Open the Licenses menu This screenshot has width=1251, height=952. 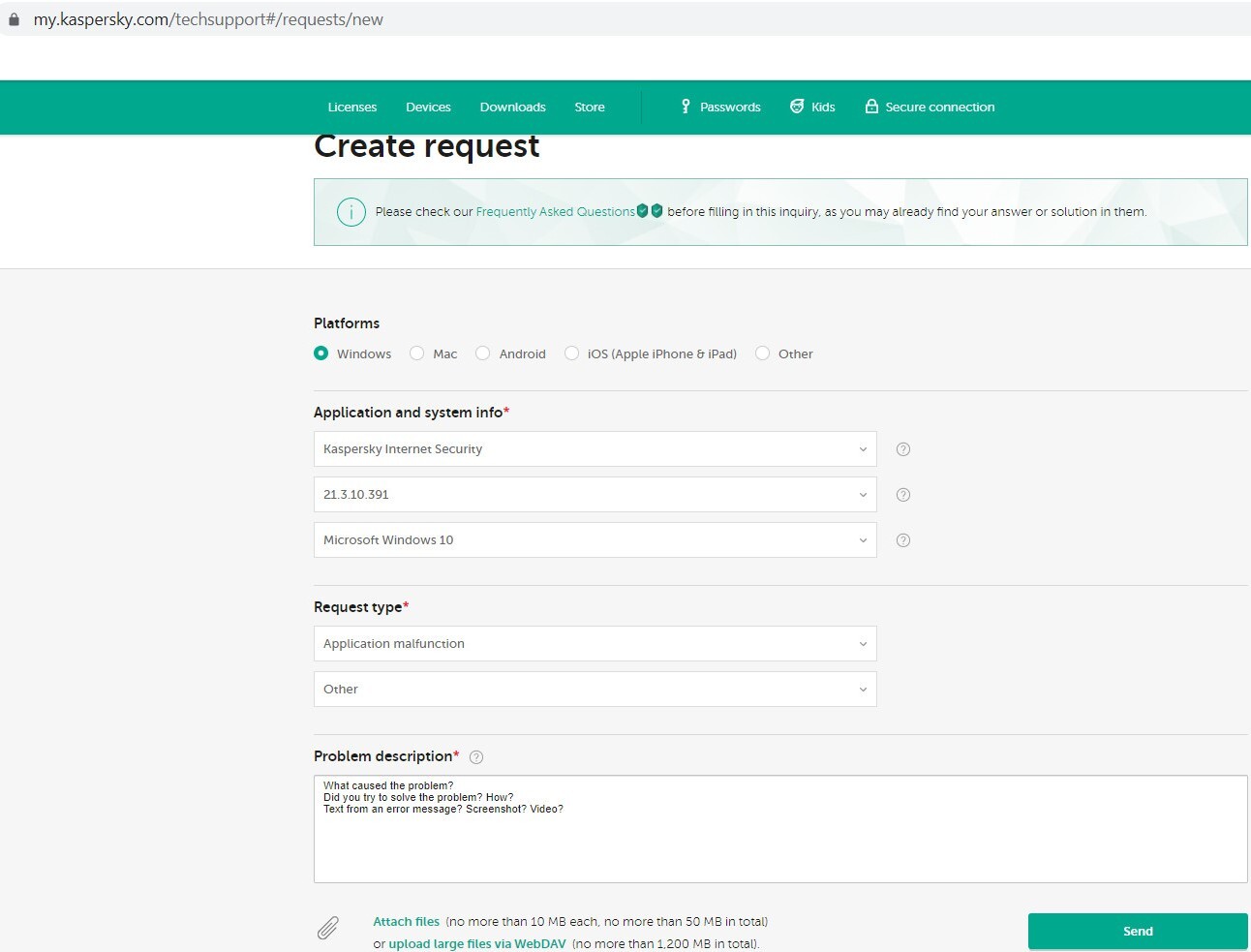(352, 107)
